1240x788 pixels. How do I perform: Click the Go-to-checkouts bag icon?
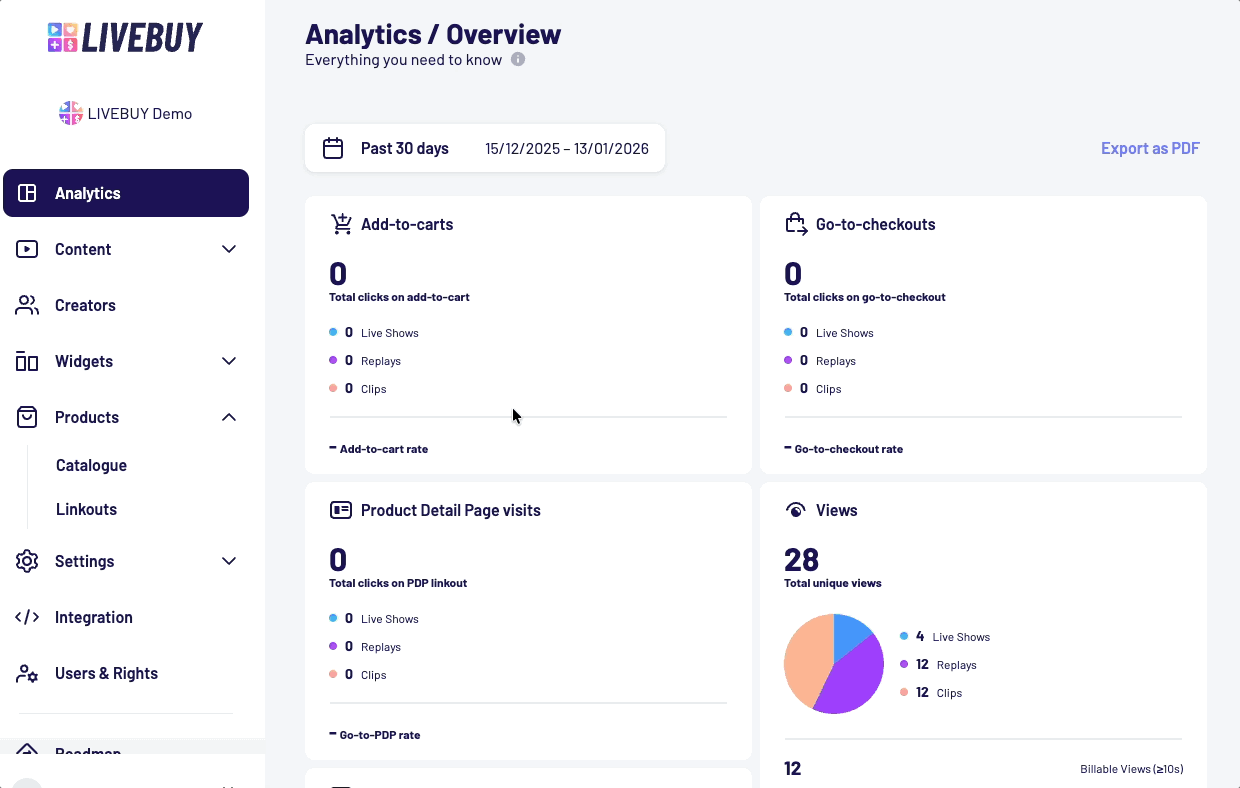pyautogui.click(x=796, y=223)
